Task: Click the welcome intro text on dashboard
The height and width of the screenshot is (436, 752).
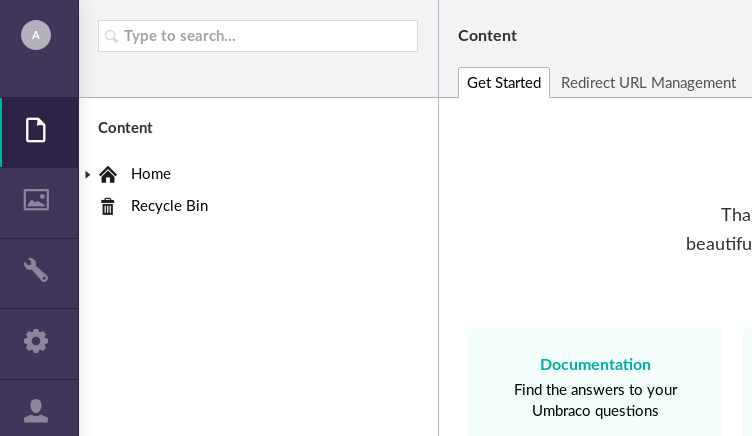Action: pyautogui.click(x=720, y=229)
